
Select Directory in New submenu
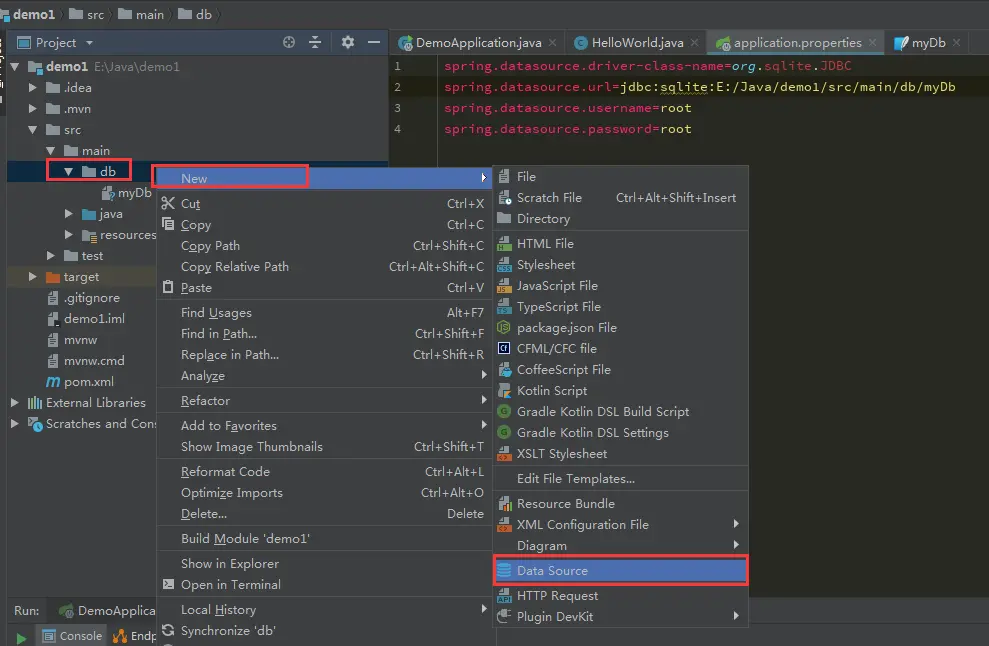pyautogui.click(x=621, y=219)
